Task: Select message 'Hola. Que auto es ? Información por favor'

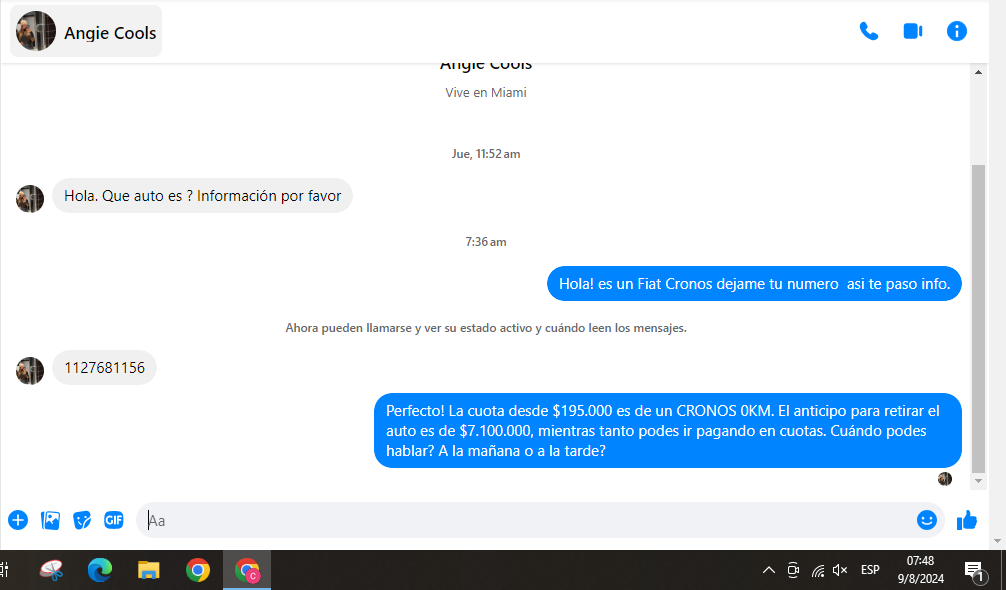Action: point(202,196)
